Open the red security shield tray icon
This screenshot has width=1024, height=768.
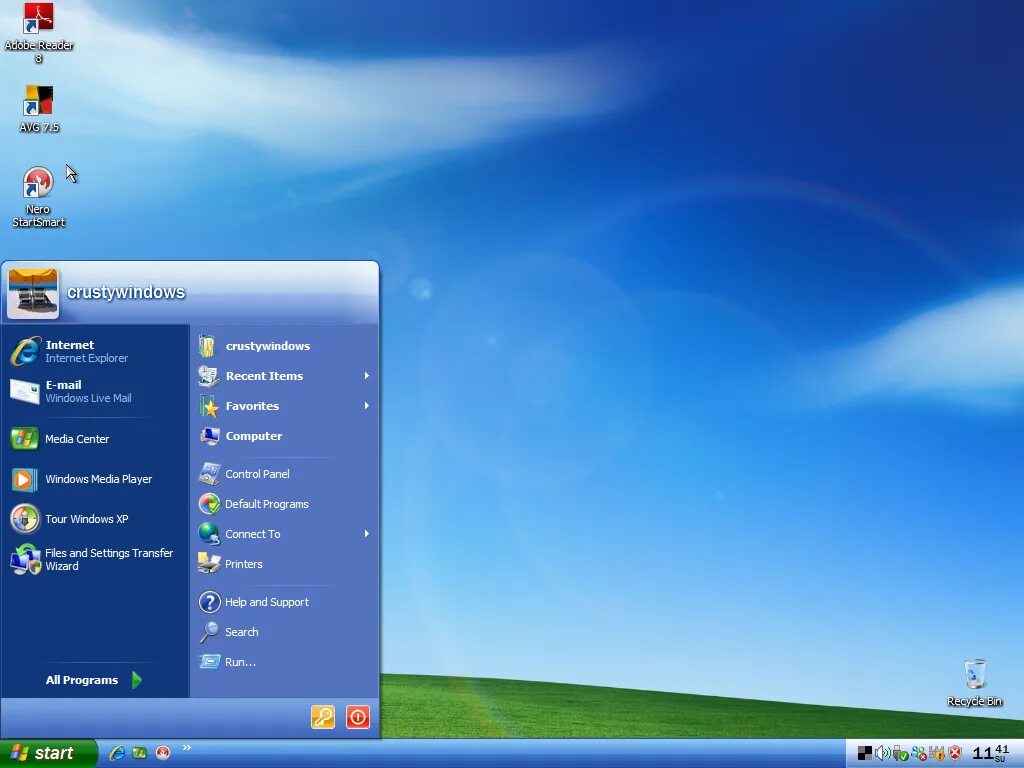click(955, 754)
